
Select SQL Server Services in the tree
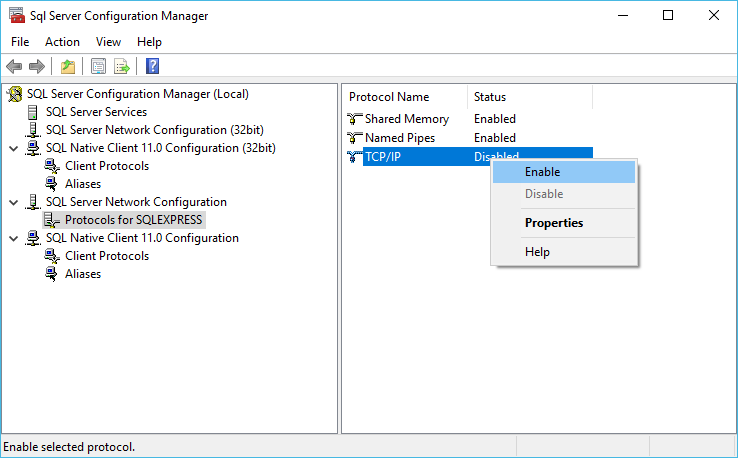[x=96, y=112]
